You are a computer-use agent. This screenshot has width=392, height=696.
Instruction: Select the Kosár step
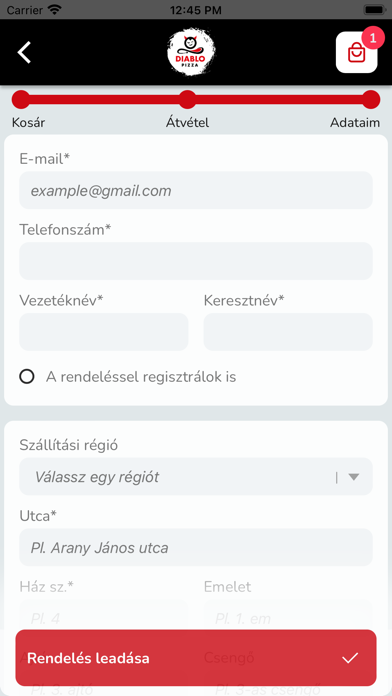click(x=28, y=123)
